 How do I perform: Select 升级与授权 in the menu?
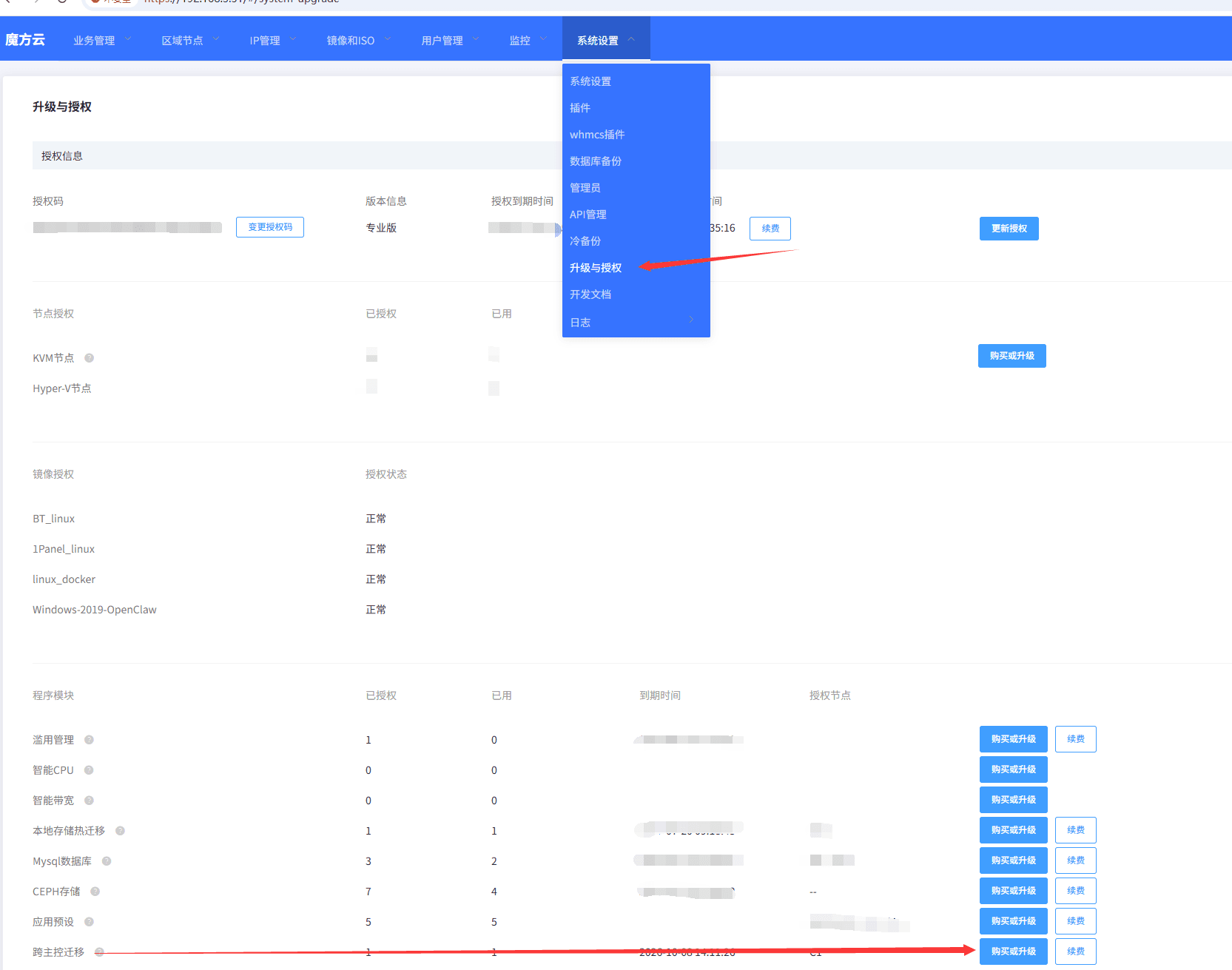point(636,268)
